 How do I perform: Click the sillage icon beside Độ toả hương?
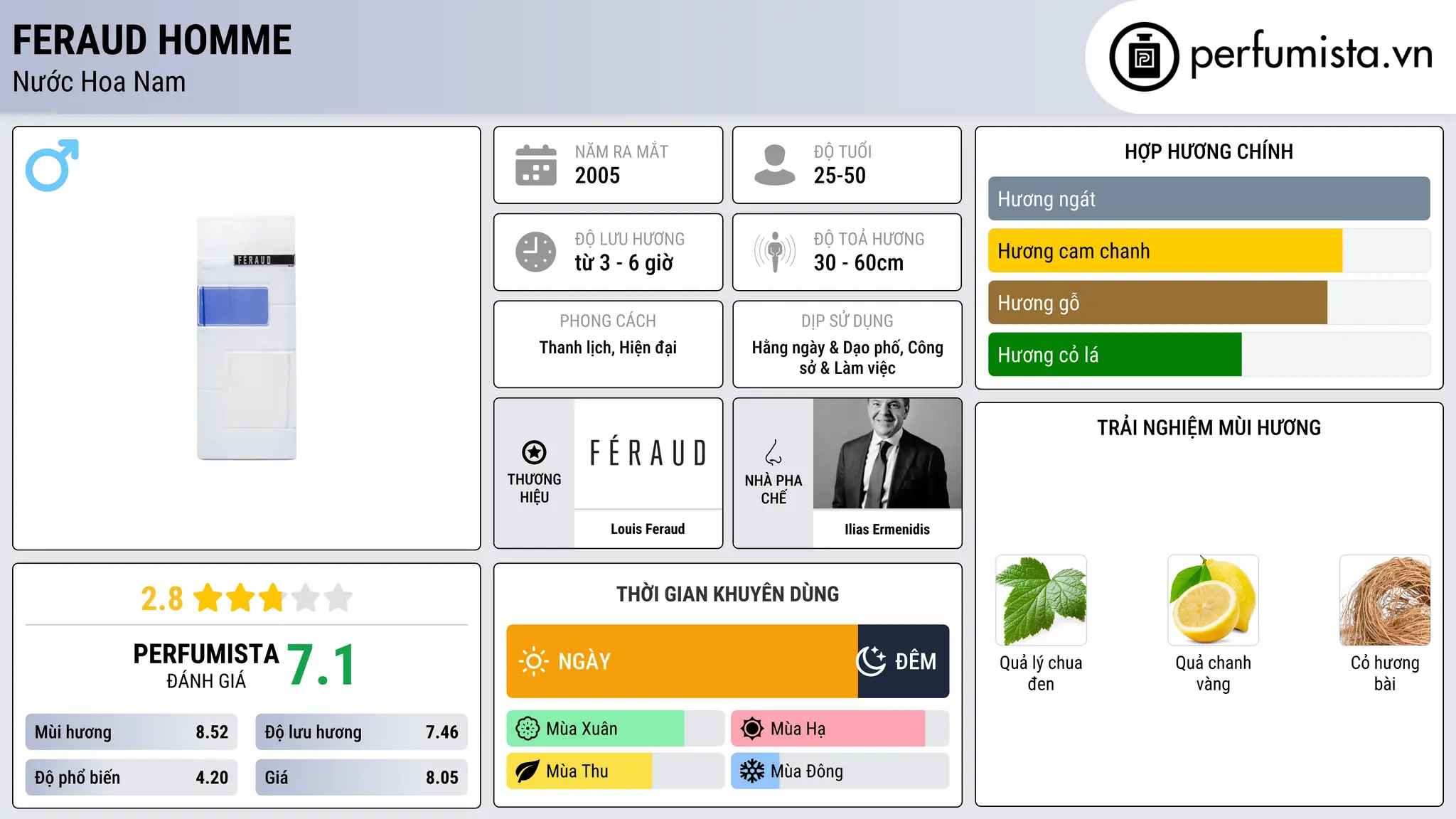pyautogui.click(x=775, y=252)
